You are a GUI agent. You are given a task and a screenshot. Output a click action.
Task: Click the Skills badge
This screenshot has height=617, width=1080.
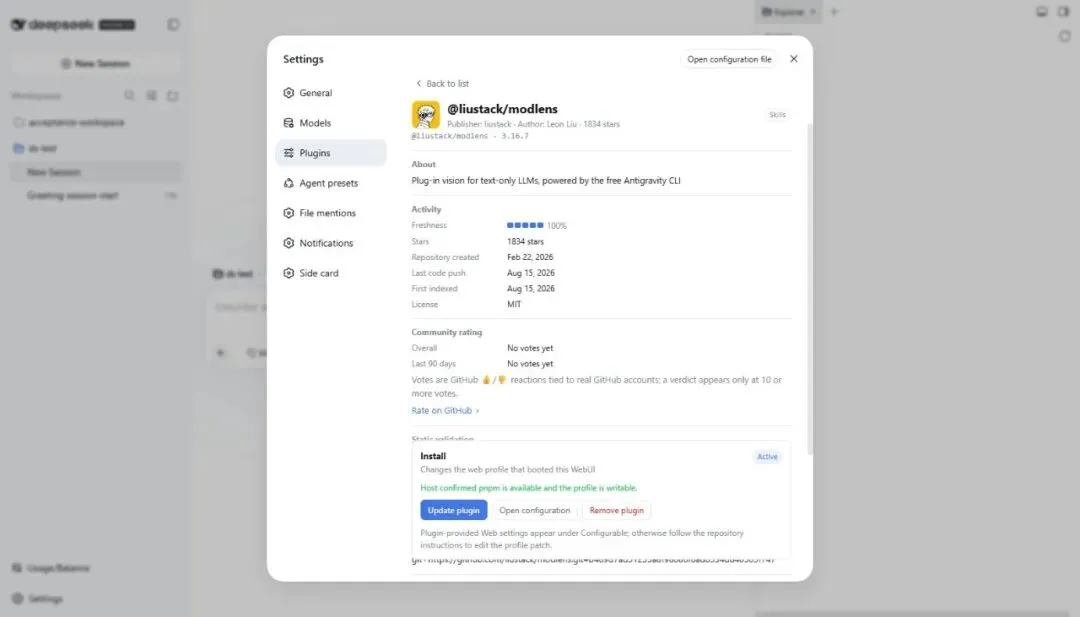[x=777, y=115]
